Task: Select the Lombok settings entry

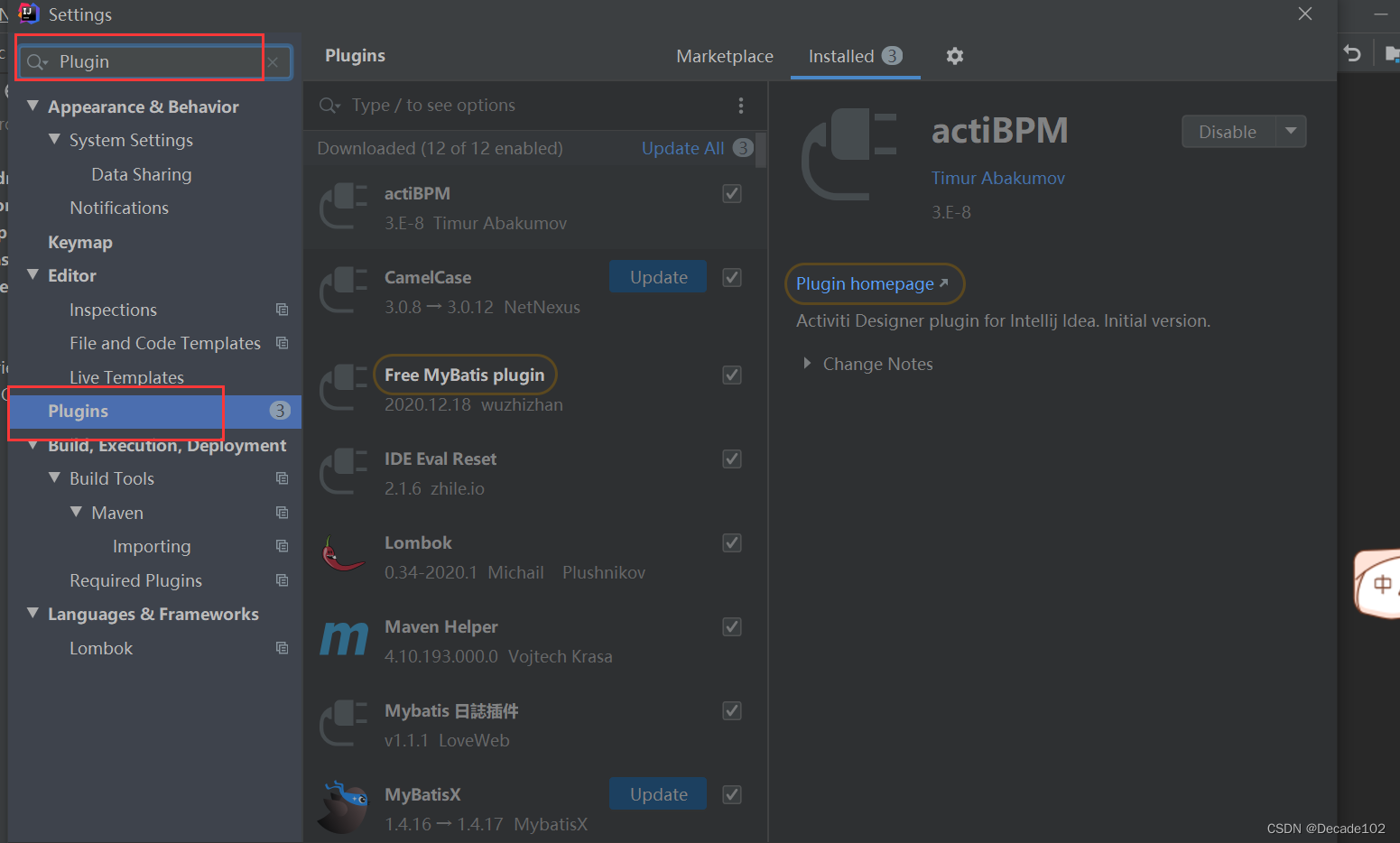Action: pyautogui.click(x=101, y=648)
